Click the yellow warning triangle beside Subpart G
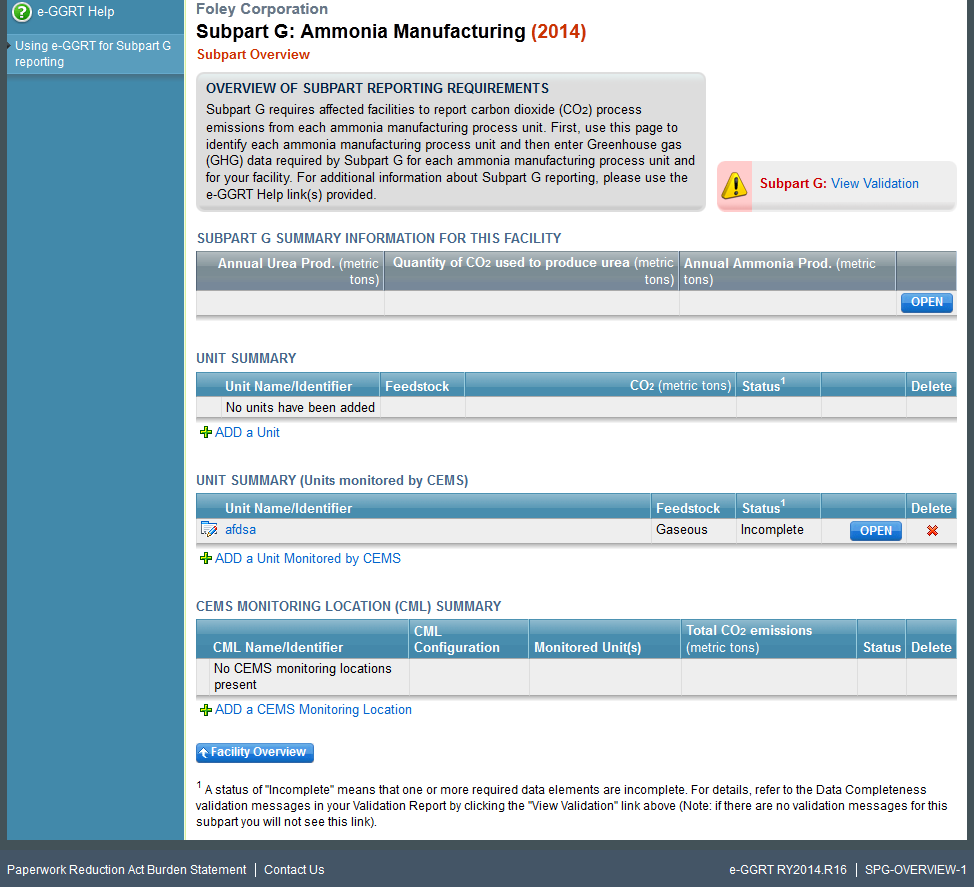The image size is (974, 887). coord(736,184)
